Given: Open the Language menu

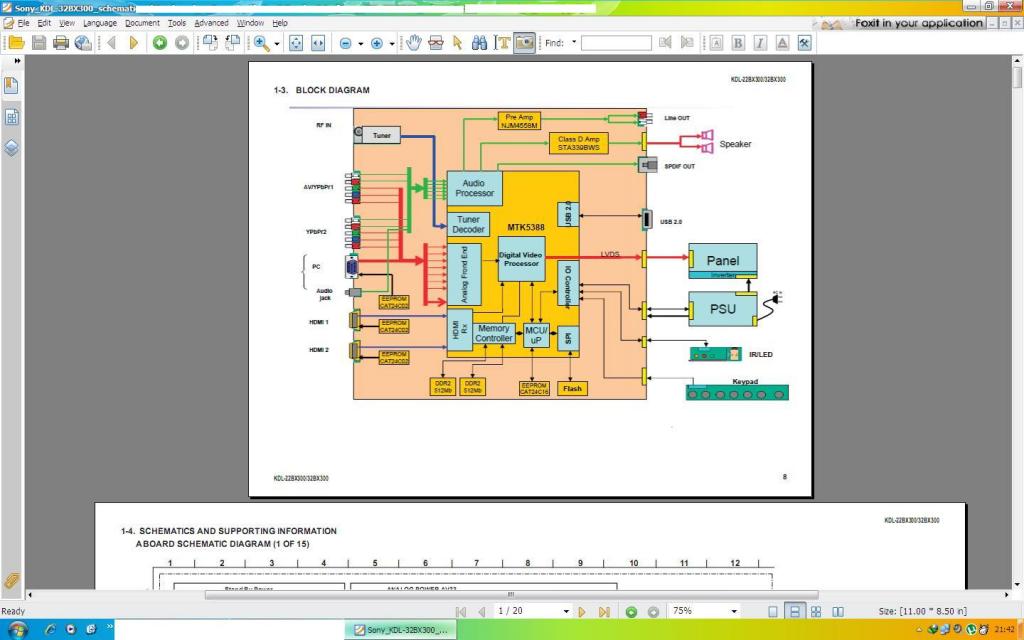Looking at the screenshot, I should pos(100,23).
